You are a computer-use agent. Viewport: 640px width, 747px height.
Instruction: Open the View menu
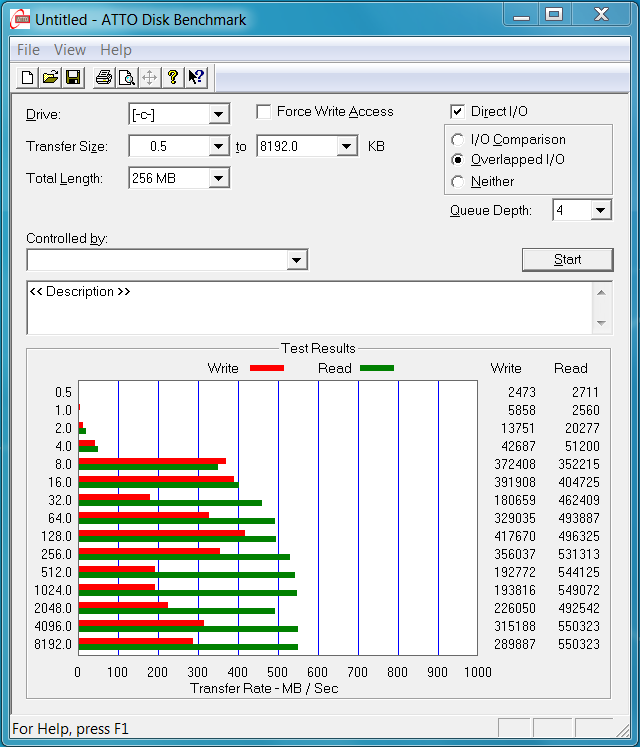(x=70, y=50)
